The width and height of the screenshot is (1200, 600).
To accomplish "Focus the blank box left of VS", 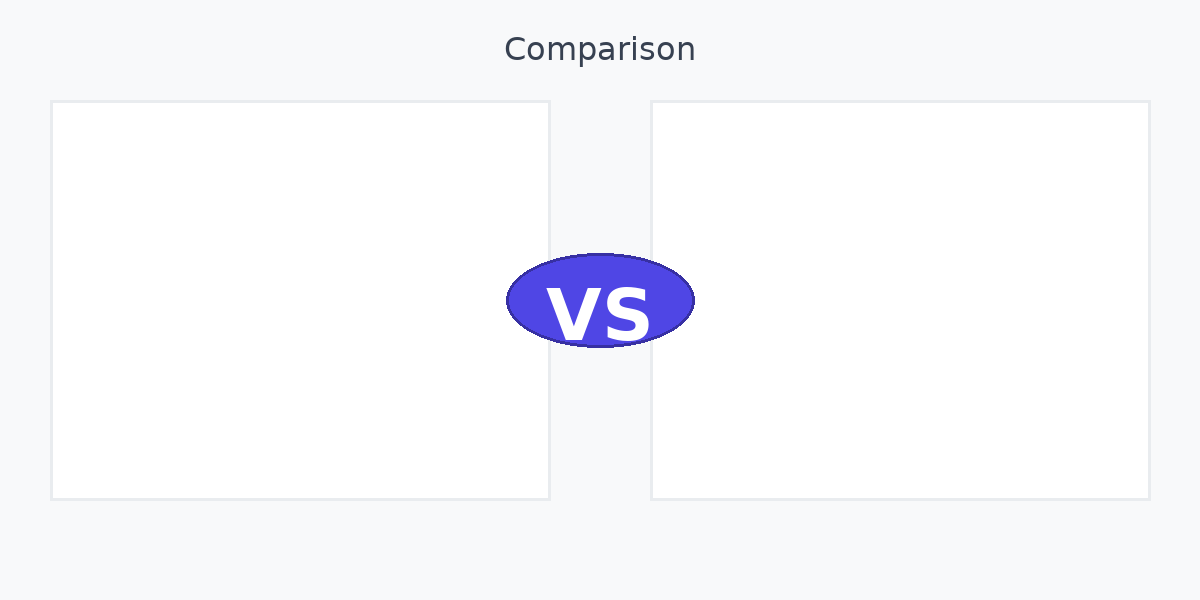I will (280, 300).
